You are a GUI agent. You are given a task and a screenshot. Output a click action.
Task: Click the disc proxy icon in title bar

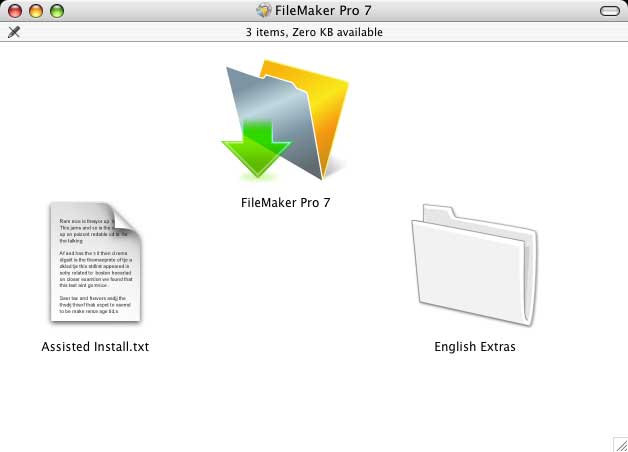coord(264,10)
